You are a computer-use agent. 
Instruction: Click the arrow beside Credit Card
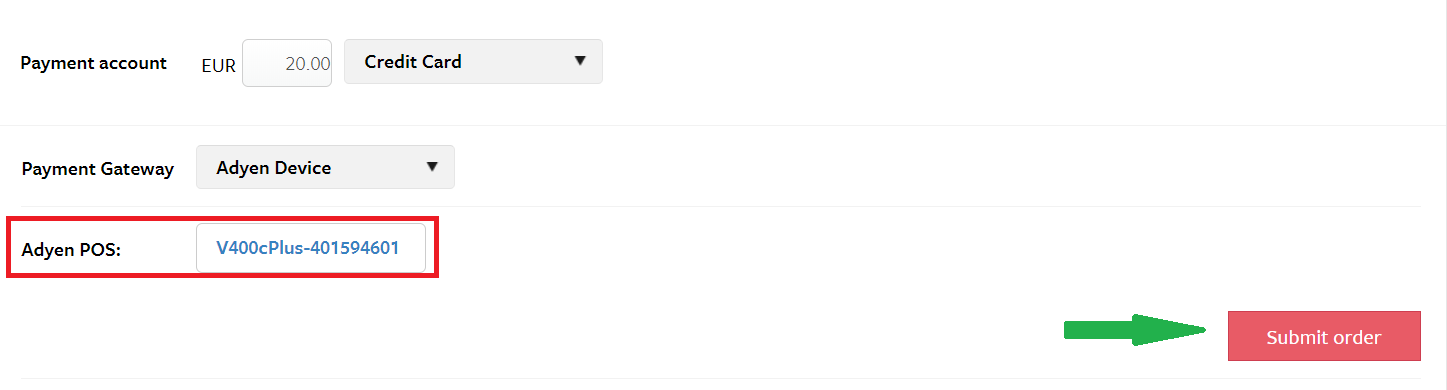click(580, 61)
